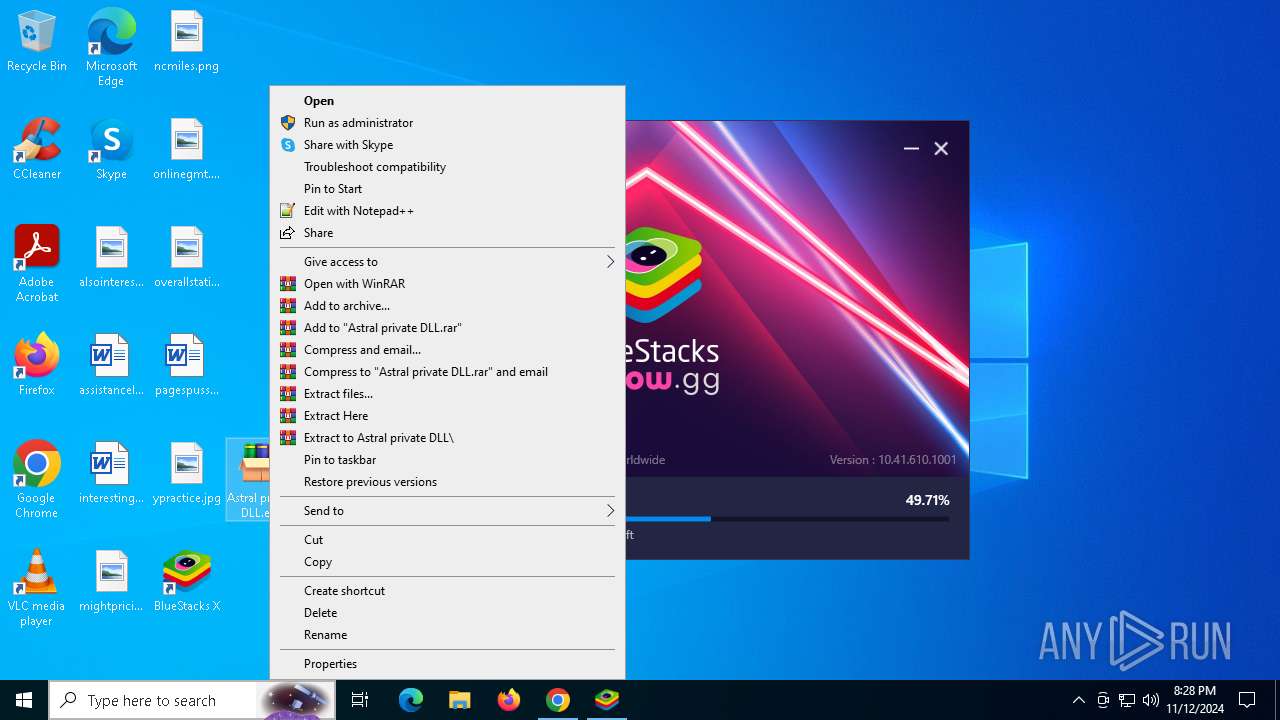Open Properties from the context menu

coord(447,664)
